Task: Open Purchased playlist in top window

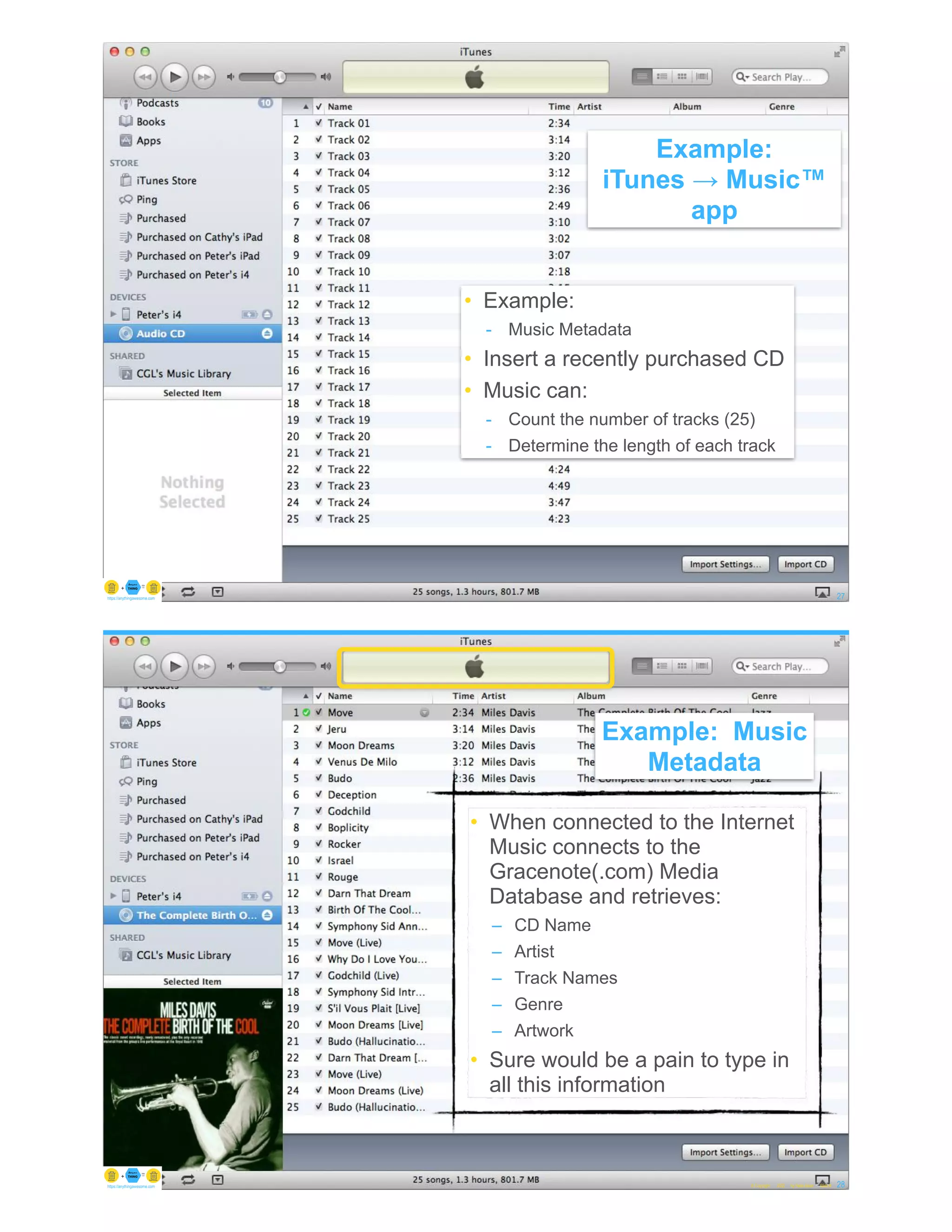Action: [161, 219]
